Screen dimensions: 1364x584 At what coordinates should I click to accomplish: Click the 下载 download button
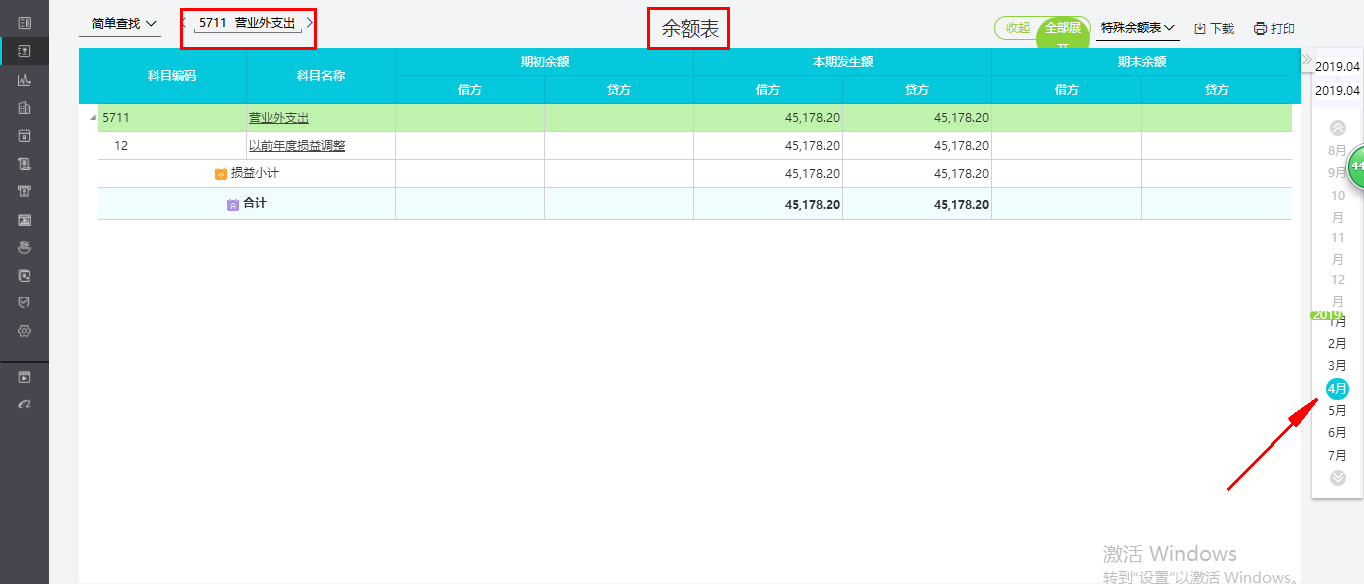tap(1214, 29)
